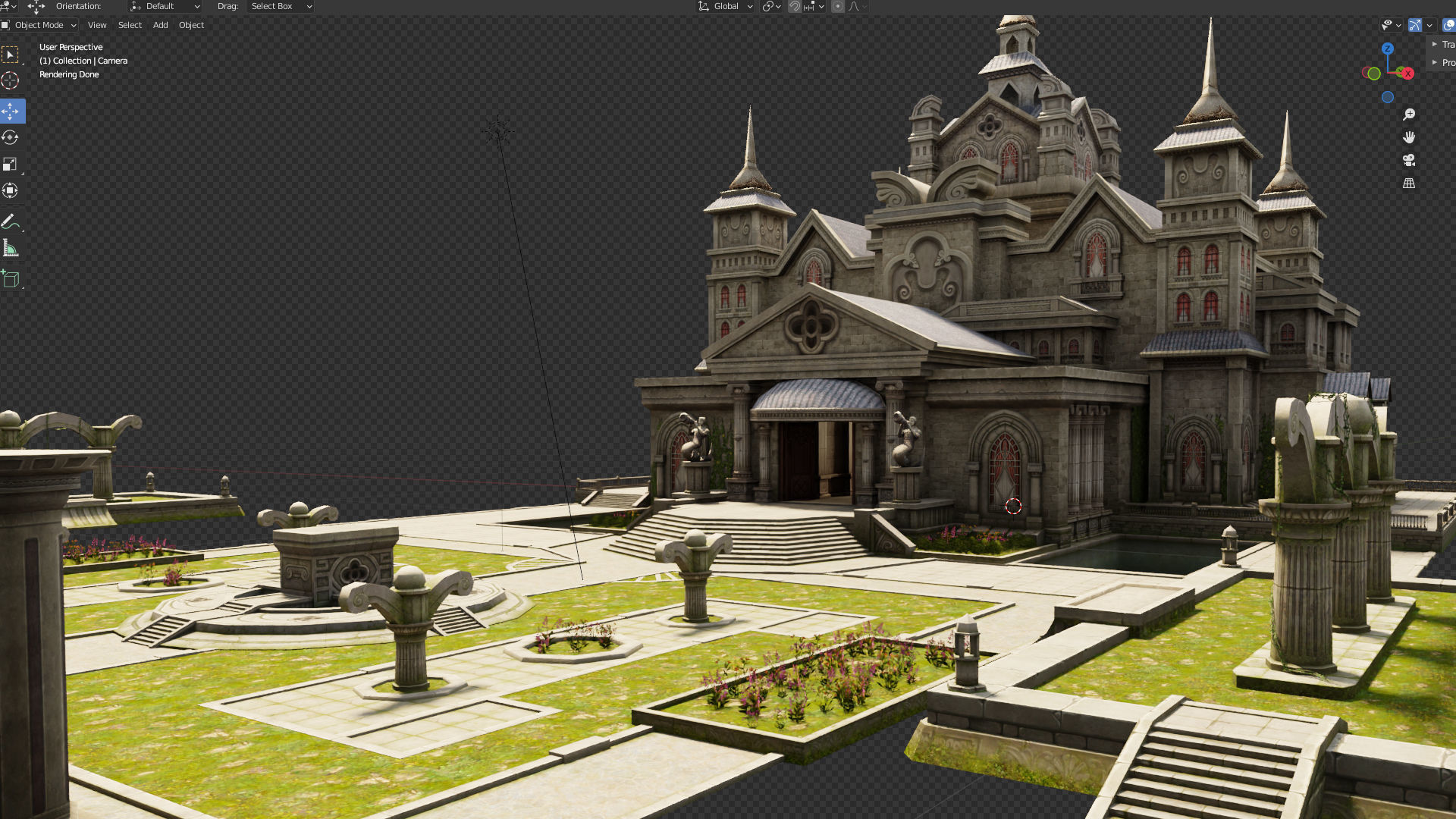Click the 3D cursor near building

1013,506
